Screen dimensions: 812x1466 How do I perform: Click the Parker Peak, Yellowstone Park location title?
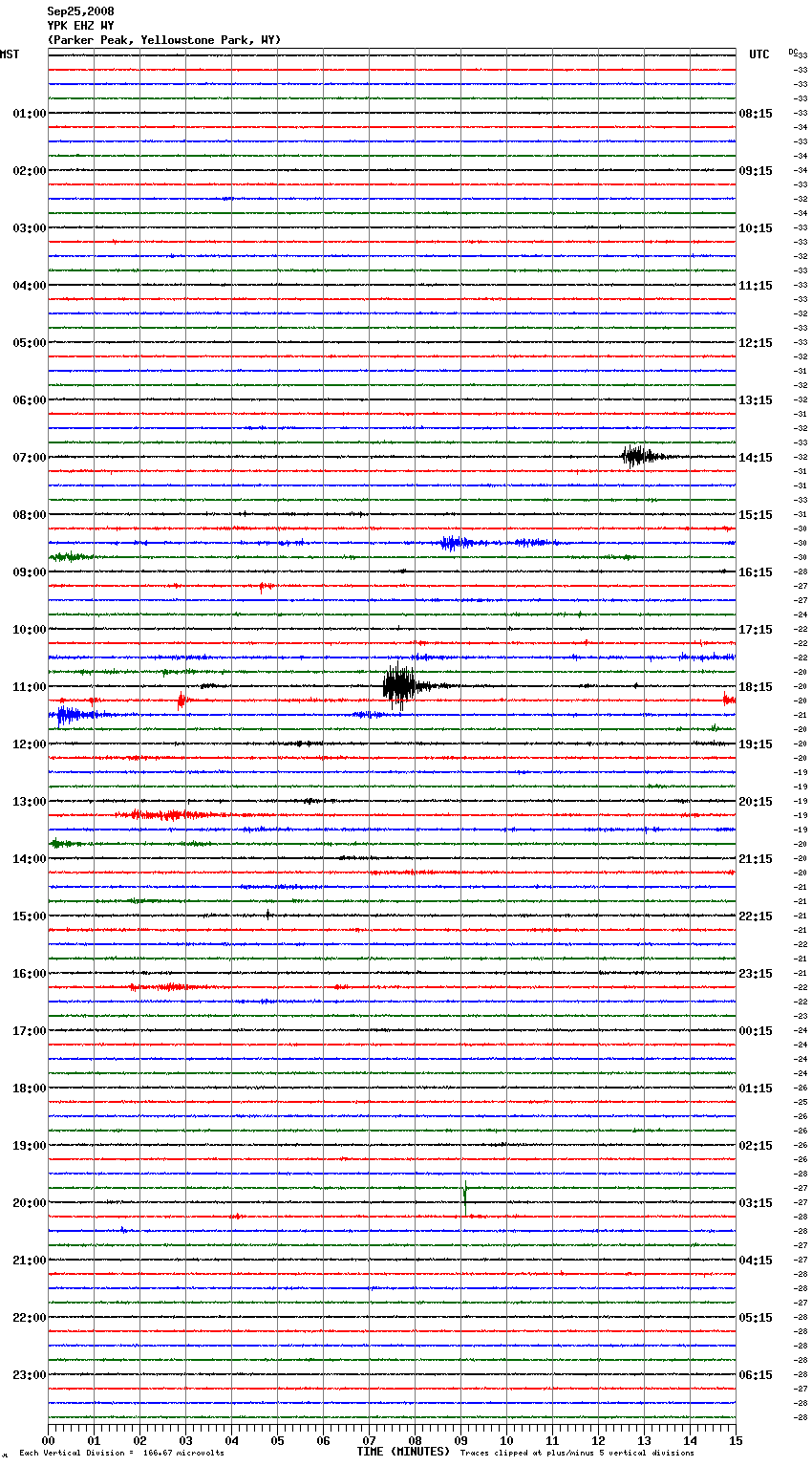tap(163, 40)
